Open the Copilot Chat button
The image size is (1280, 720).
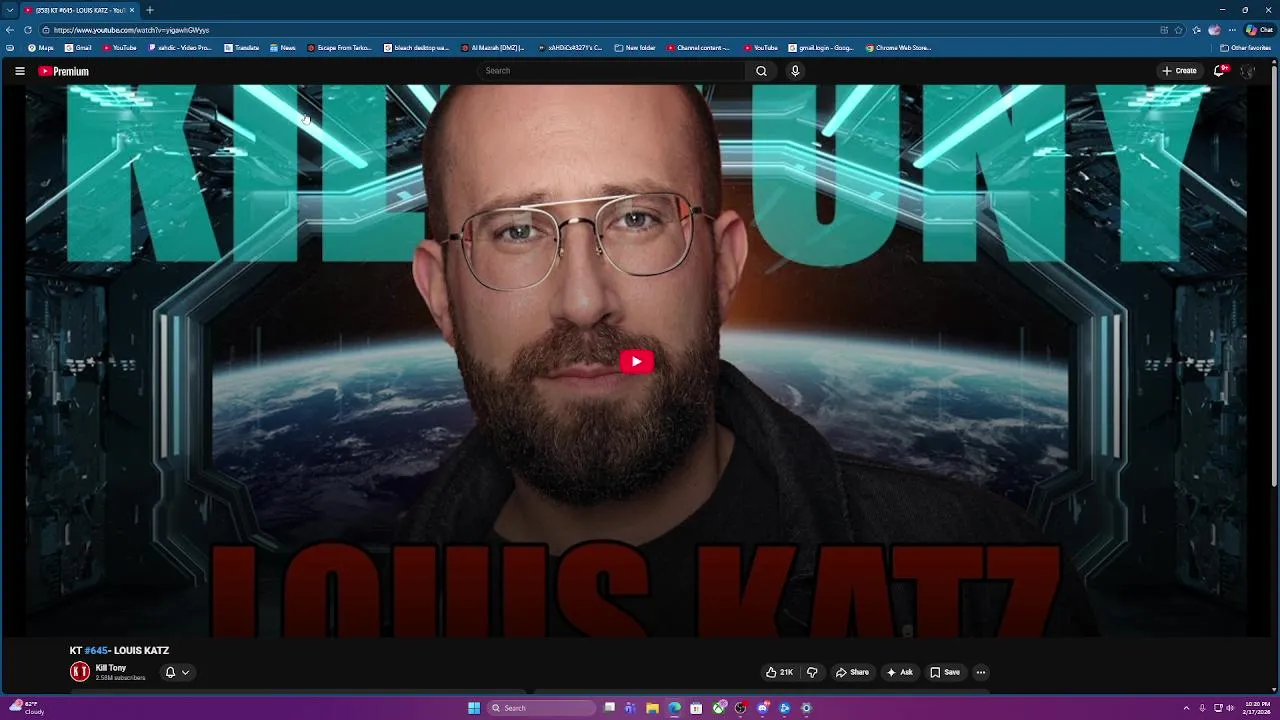1259,30
